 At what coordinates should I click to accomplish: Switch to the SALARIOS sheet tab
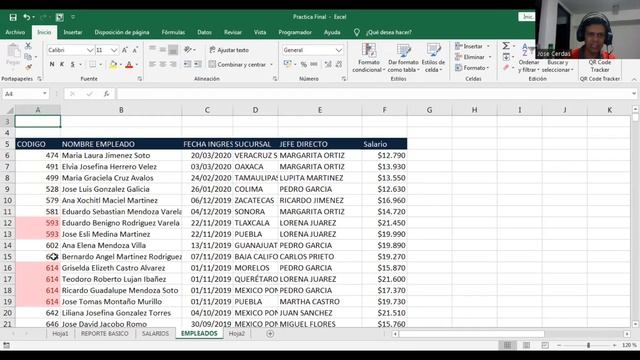pos(155,334)
